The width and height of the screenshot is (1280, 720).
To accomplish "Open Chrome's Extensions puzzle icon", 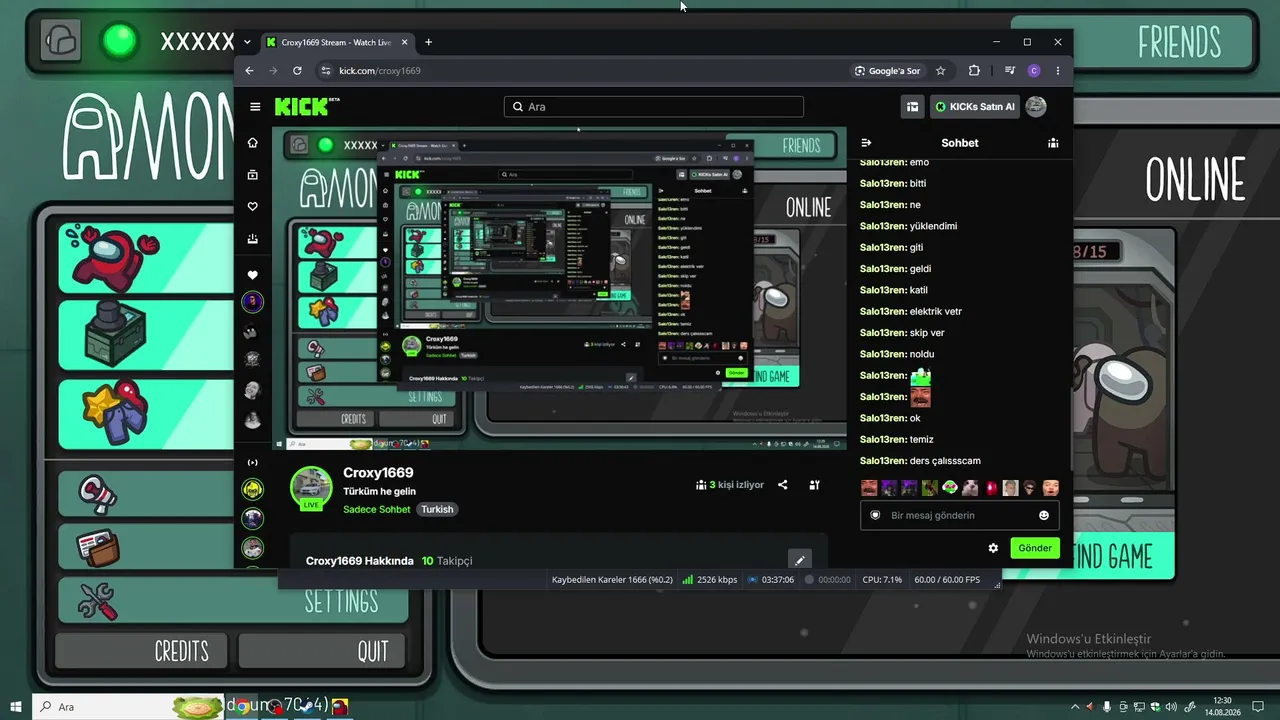I will [974, 71].
